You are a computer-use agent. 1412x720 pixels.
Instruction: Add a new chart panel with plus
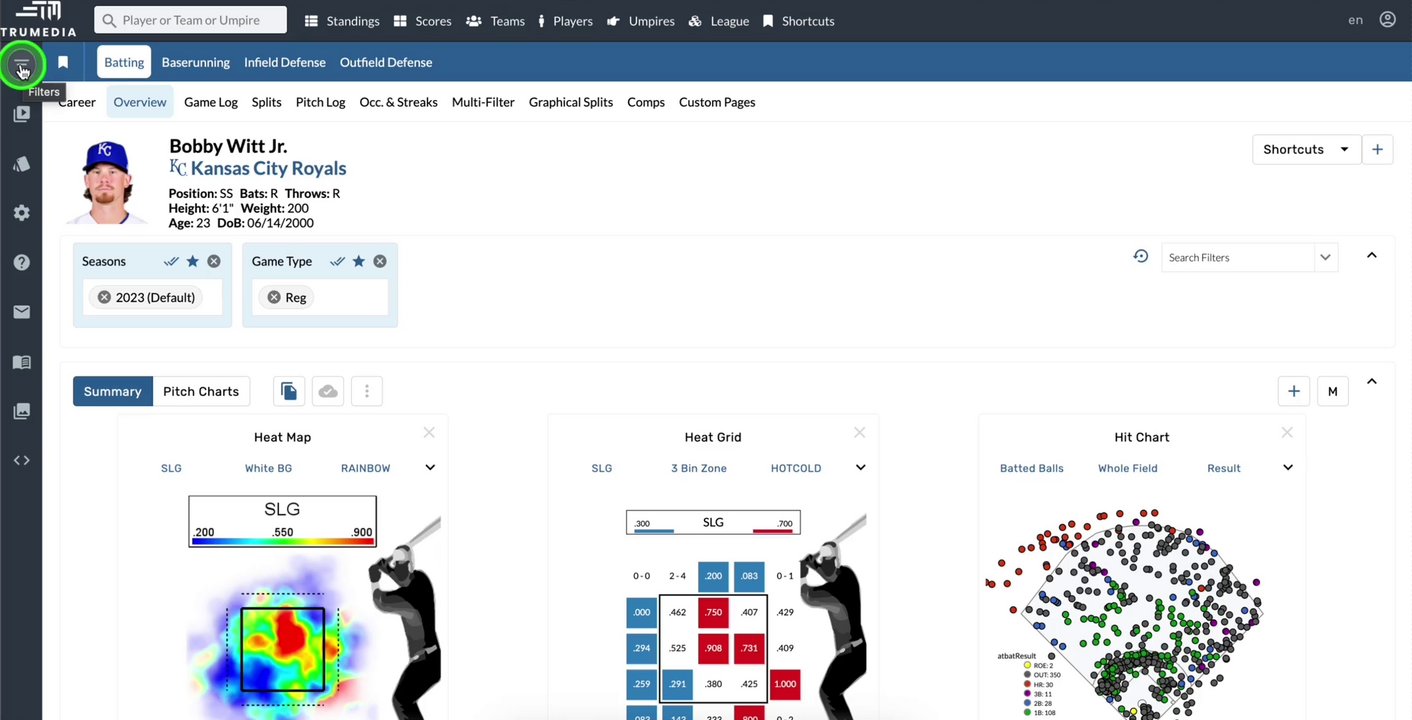pos(1294,391)
